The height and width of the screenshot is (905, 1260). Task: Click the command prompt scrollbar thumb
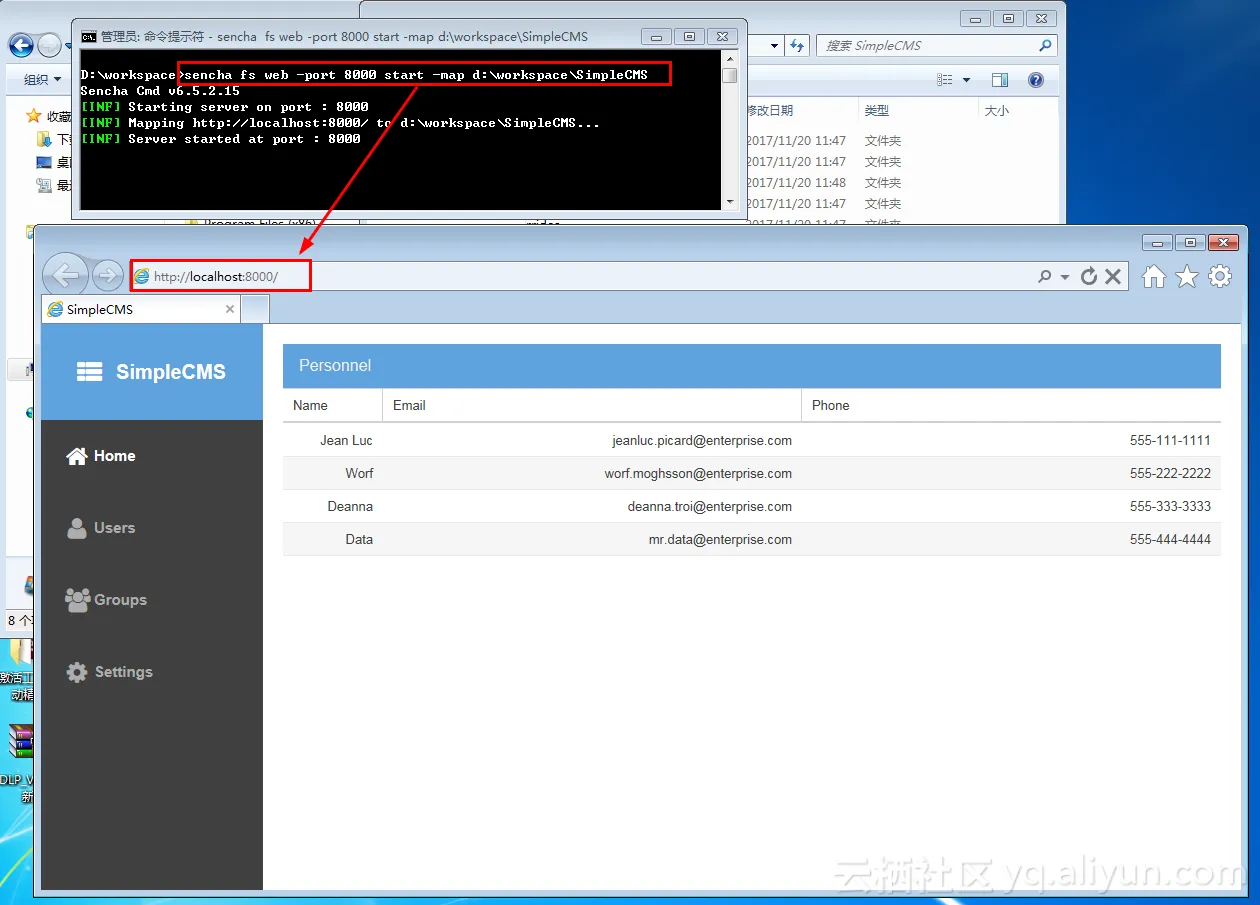(x=730, y=75)
